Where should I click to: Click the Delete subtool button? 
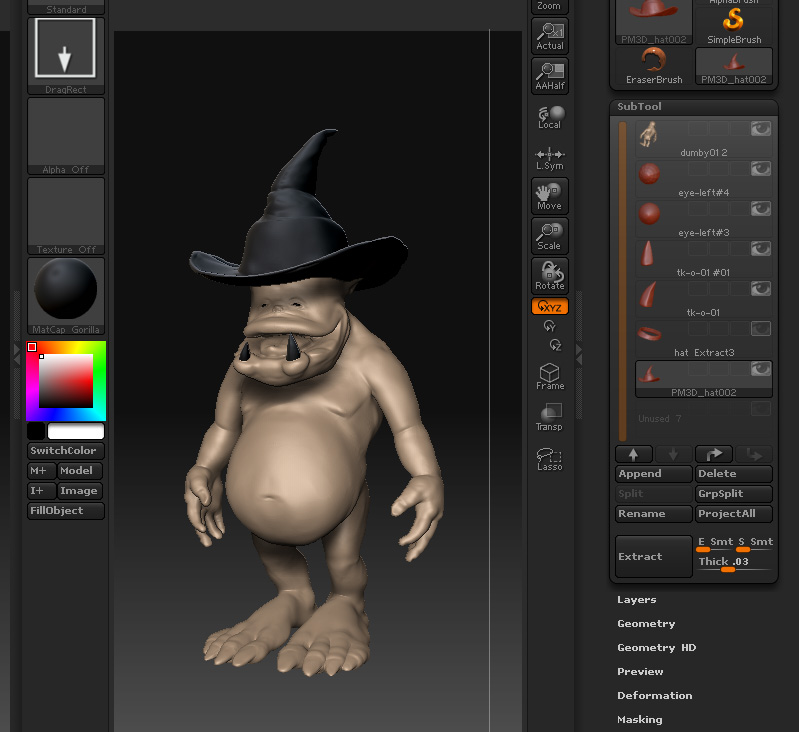tap(734, 474)
